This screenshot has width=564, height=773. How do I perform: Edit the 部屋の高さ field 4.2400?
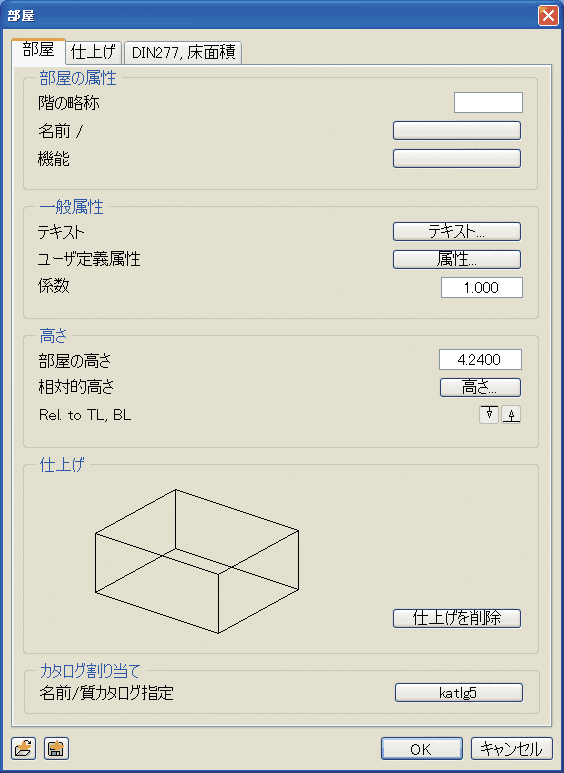(x=481, y=360)
